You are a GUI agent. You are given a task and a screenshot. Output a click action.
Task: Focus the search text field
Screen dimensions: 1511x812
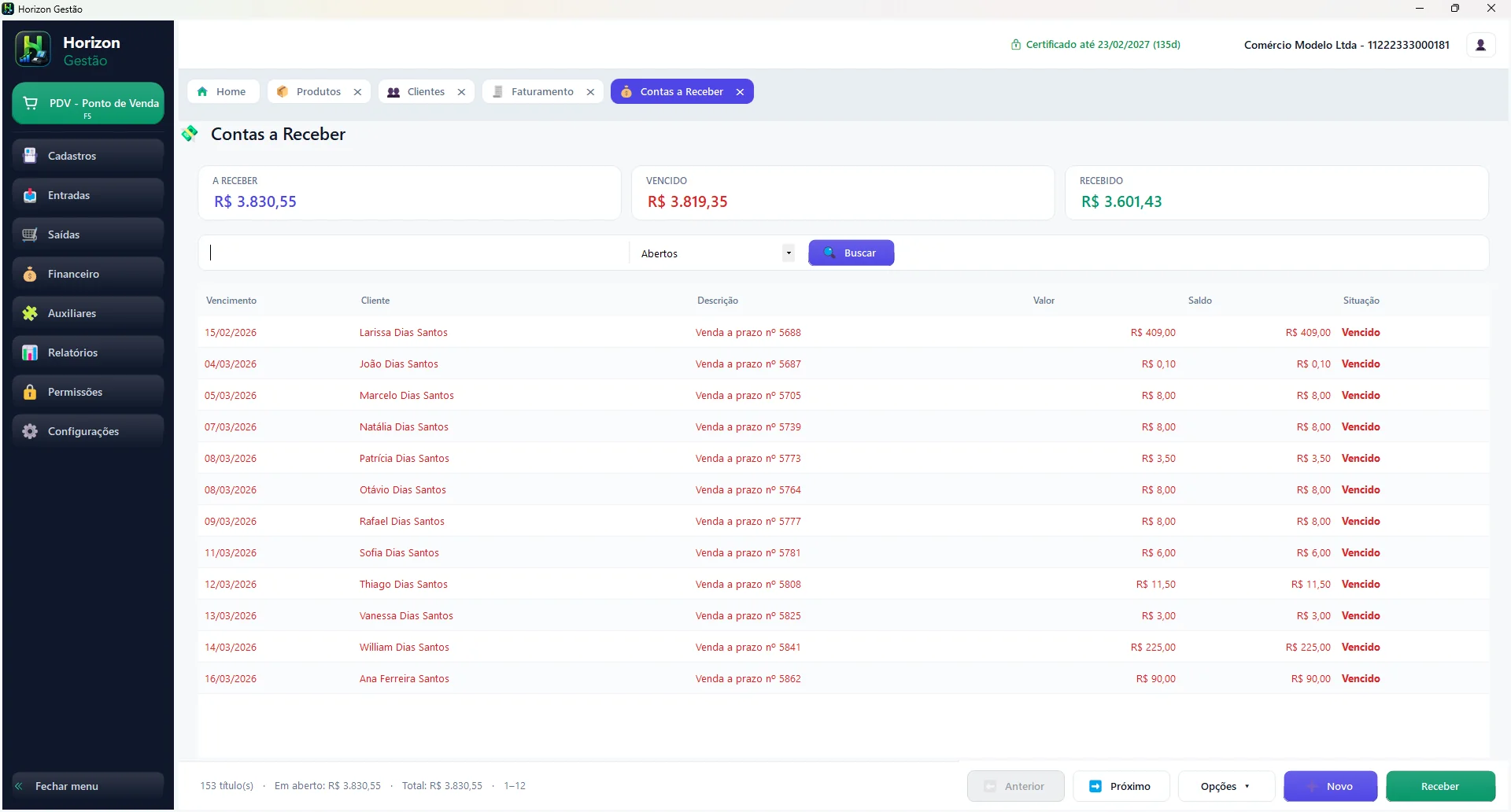click(416, 253)
